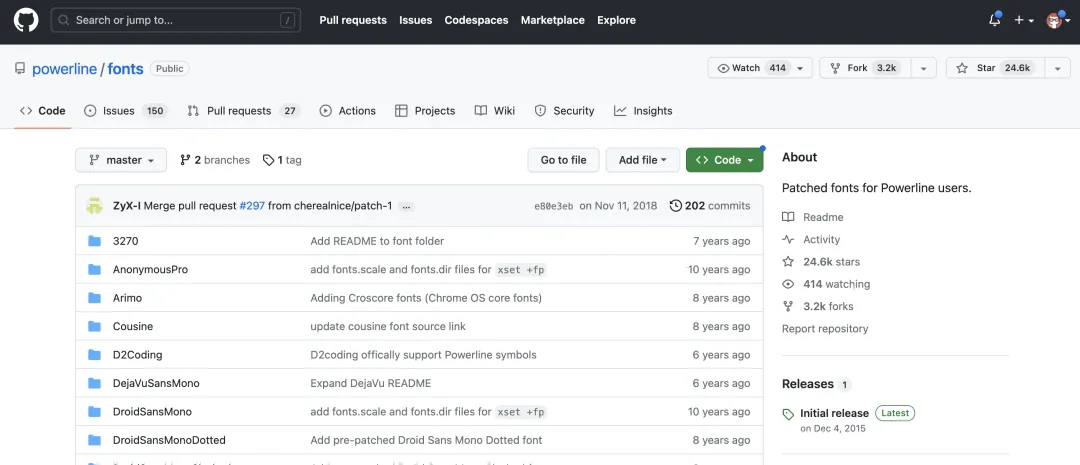1080x465 pixels.
Task: Expand the commit message ellipsis
Action: [406, 206]
